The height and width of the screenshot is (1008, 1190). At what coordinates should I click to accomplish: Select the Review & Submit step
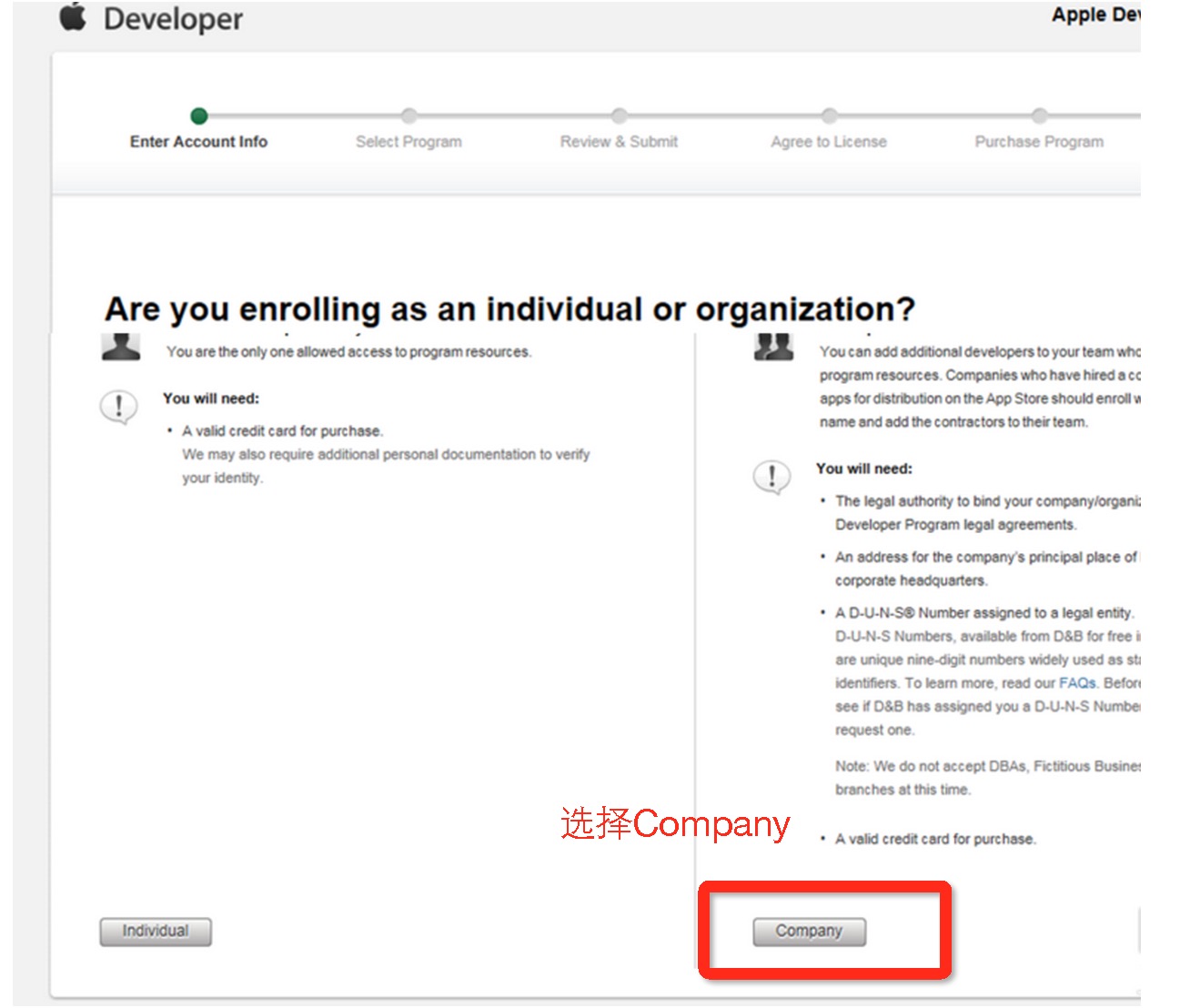pos(619,142)
